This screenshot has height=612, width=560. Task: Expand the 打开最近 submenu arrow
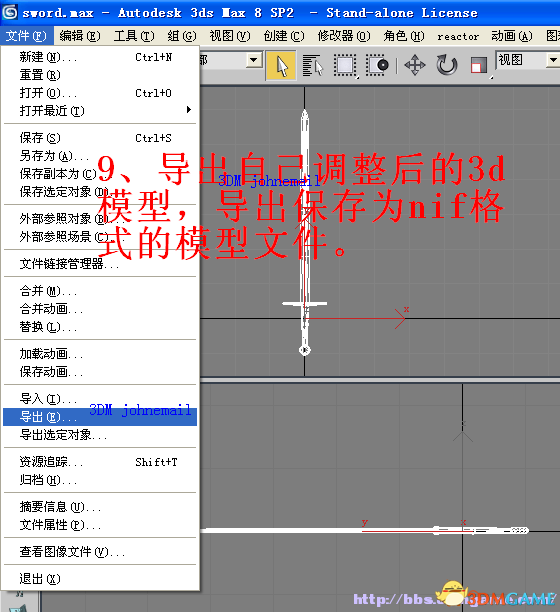click(x=189, y=110)
